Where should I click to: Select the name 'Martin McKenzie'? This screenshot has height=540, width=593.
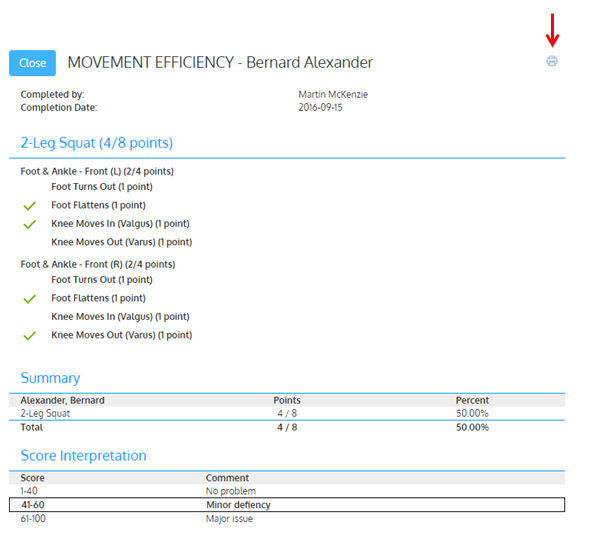pyautogui.click(x=333, y=94)
